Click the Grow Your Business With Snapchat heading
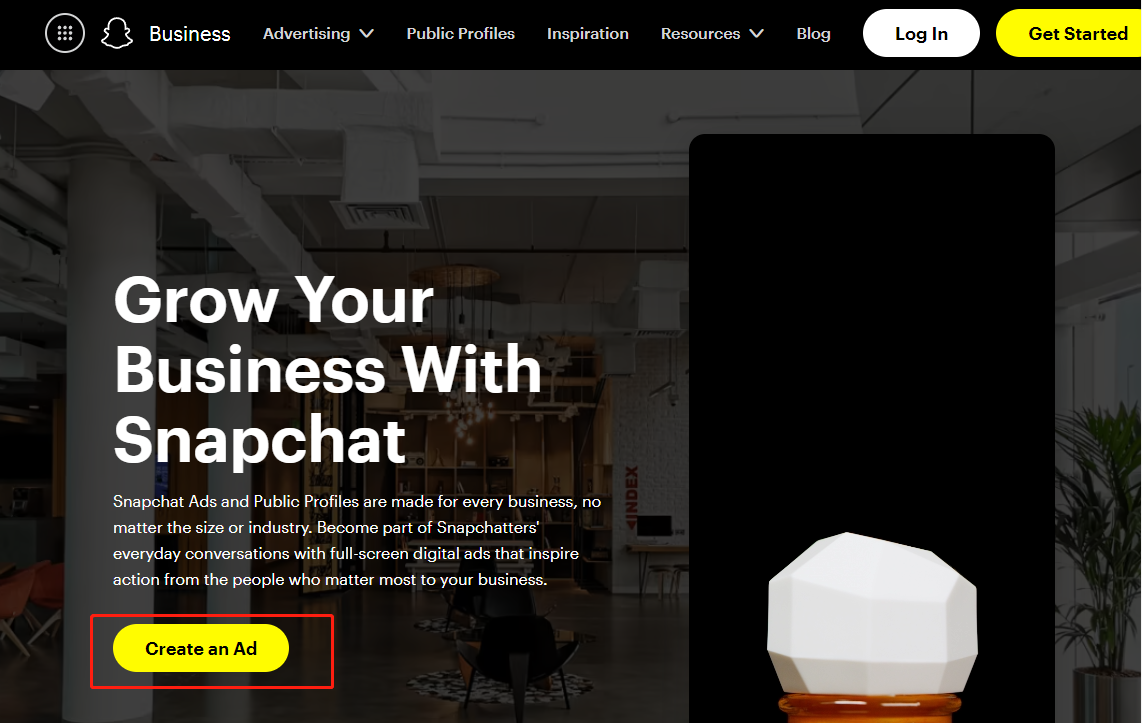Image resolution: width=1142 pixels, height=723 pixels. pos(328,370)
